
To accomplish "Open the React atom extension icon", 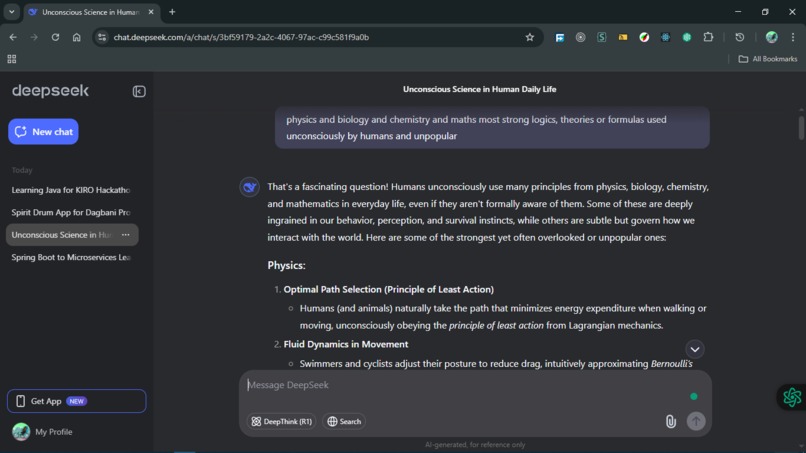I will (665, 37).
